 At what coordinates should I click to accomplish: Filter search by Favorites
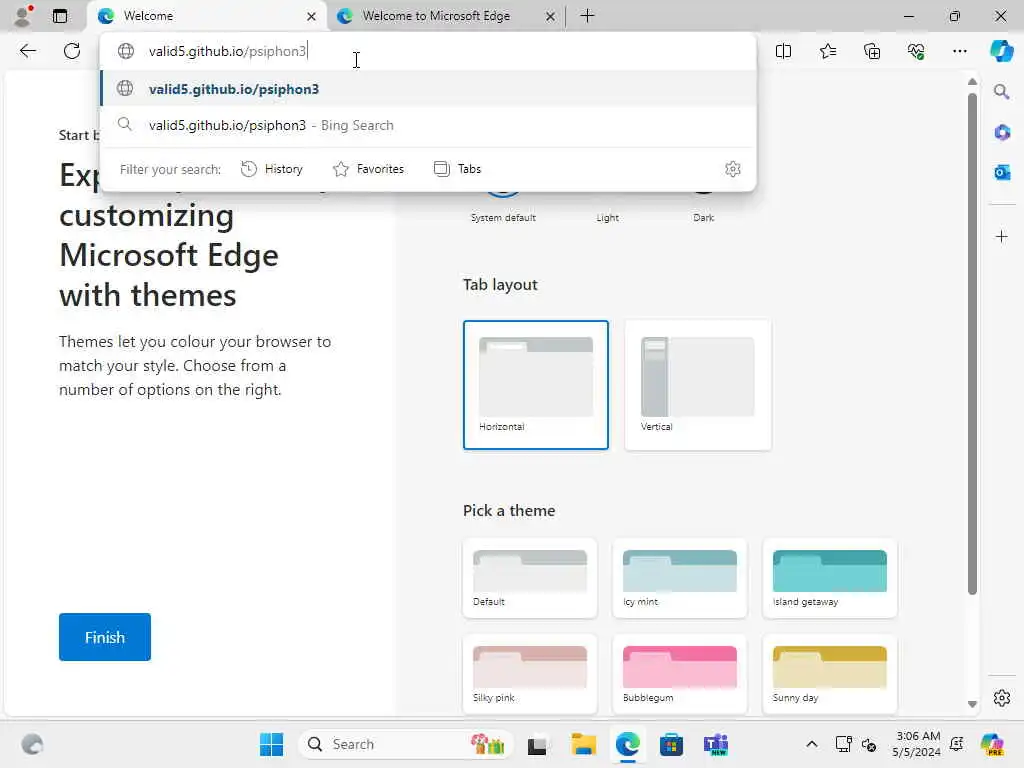coord(368,169)
